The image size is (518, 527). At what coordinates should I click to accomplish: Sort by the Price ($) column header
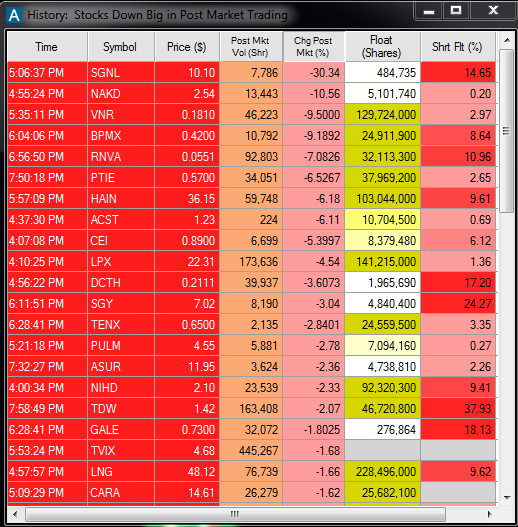tap(187, 47)
